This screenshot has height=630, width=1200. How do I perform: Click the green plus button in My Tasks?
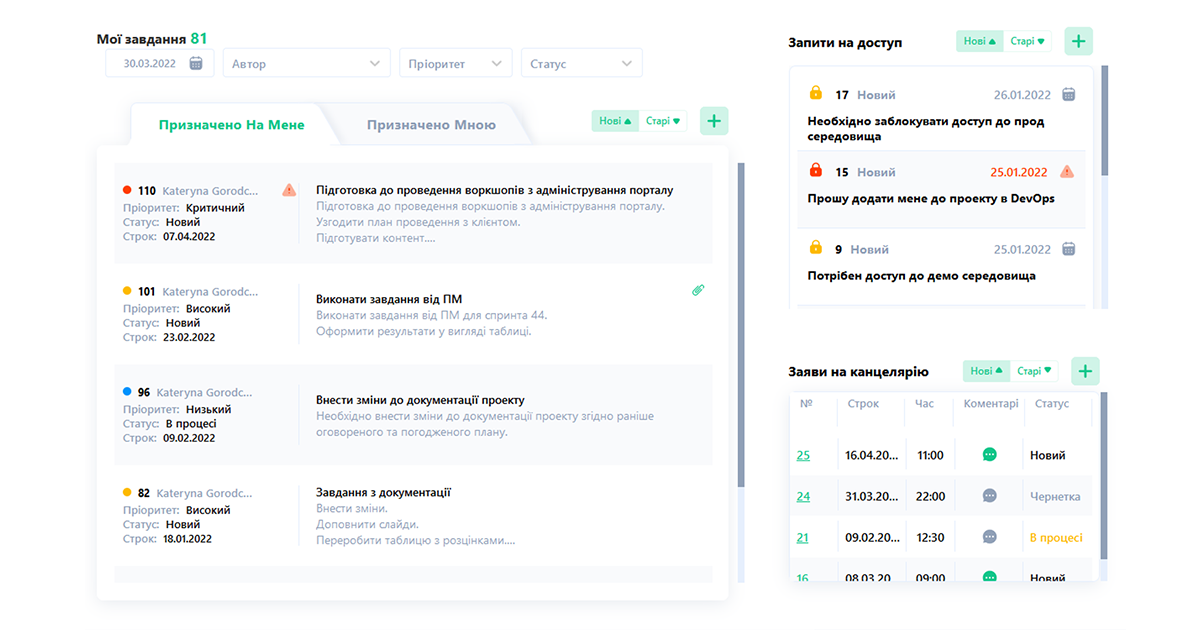tap(714, 121)
